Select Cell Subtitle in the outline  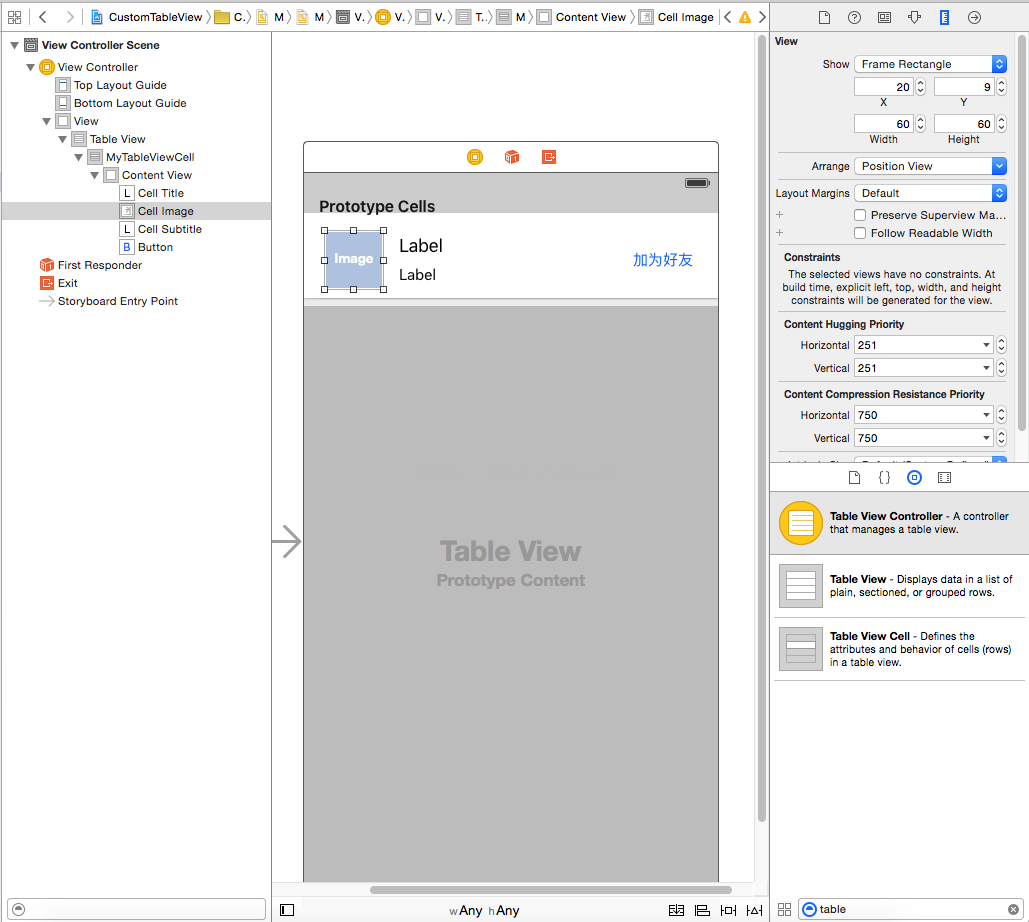170,229
